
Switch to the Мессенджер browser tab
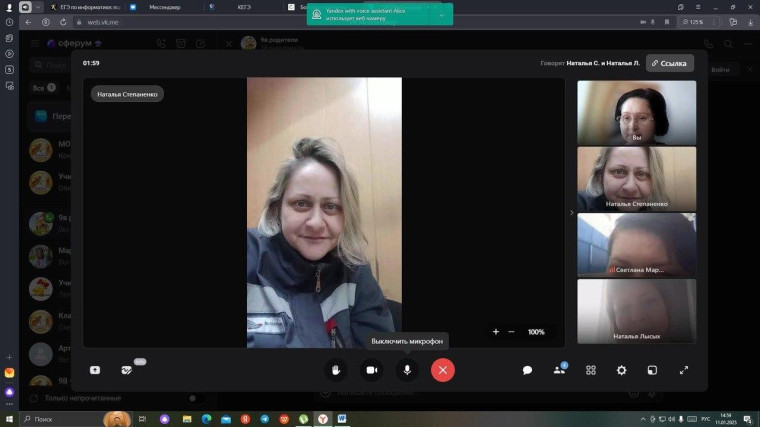[x=164, y=7]
